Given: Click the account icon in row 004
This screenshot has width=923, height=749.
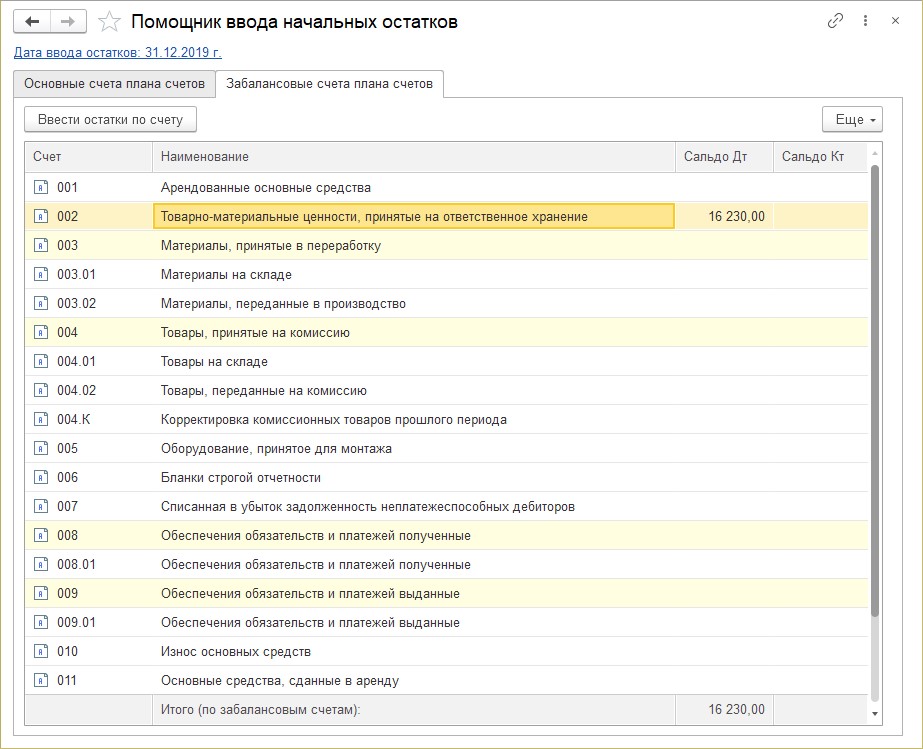Looking at the screenshot, I should (x=41, y=332).
